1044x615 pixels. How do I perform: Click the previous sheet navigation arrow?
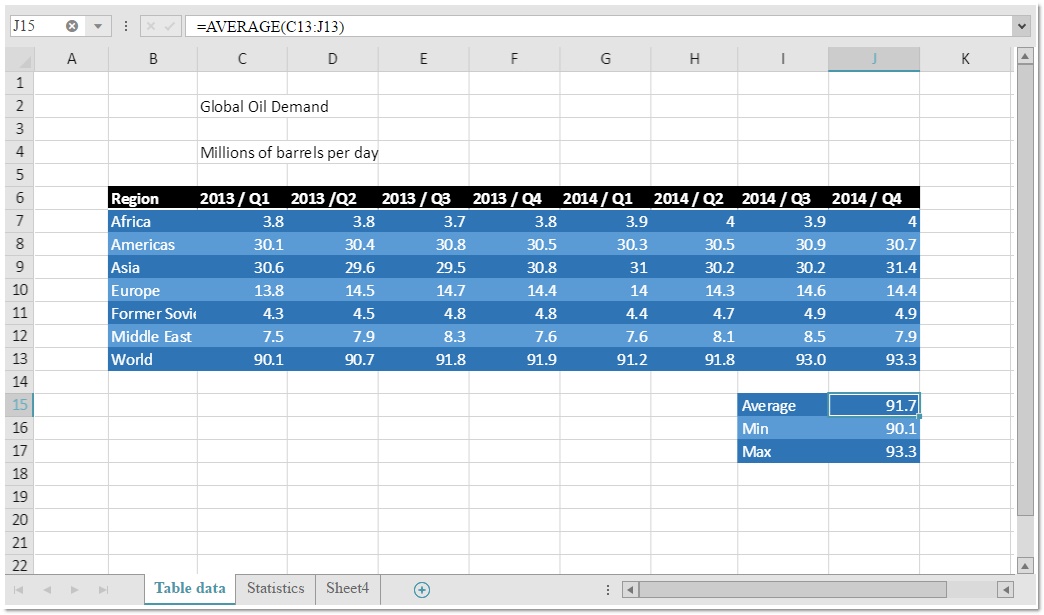pos(46,590)
